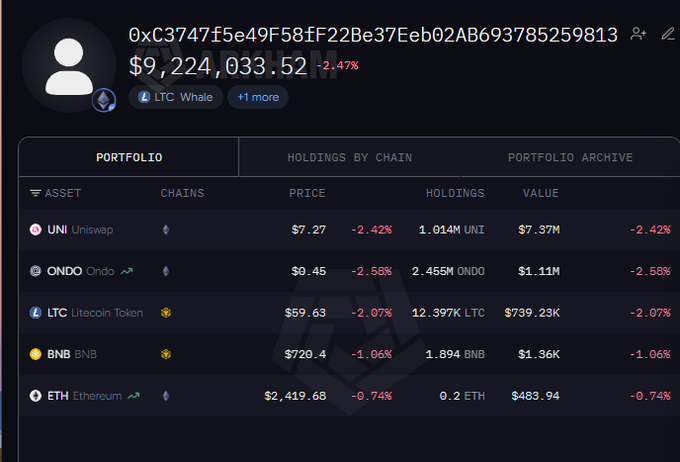This screenshot has height=462, width=680.
Task: Click the UNI price $7.27
Action: 308,229
